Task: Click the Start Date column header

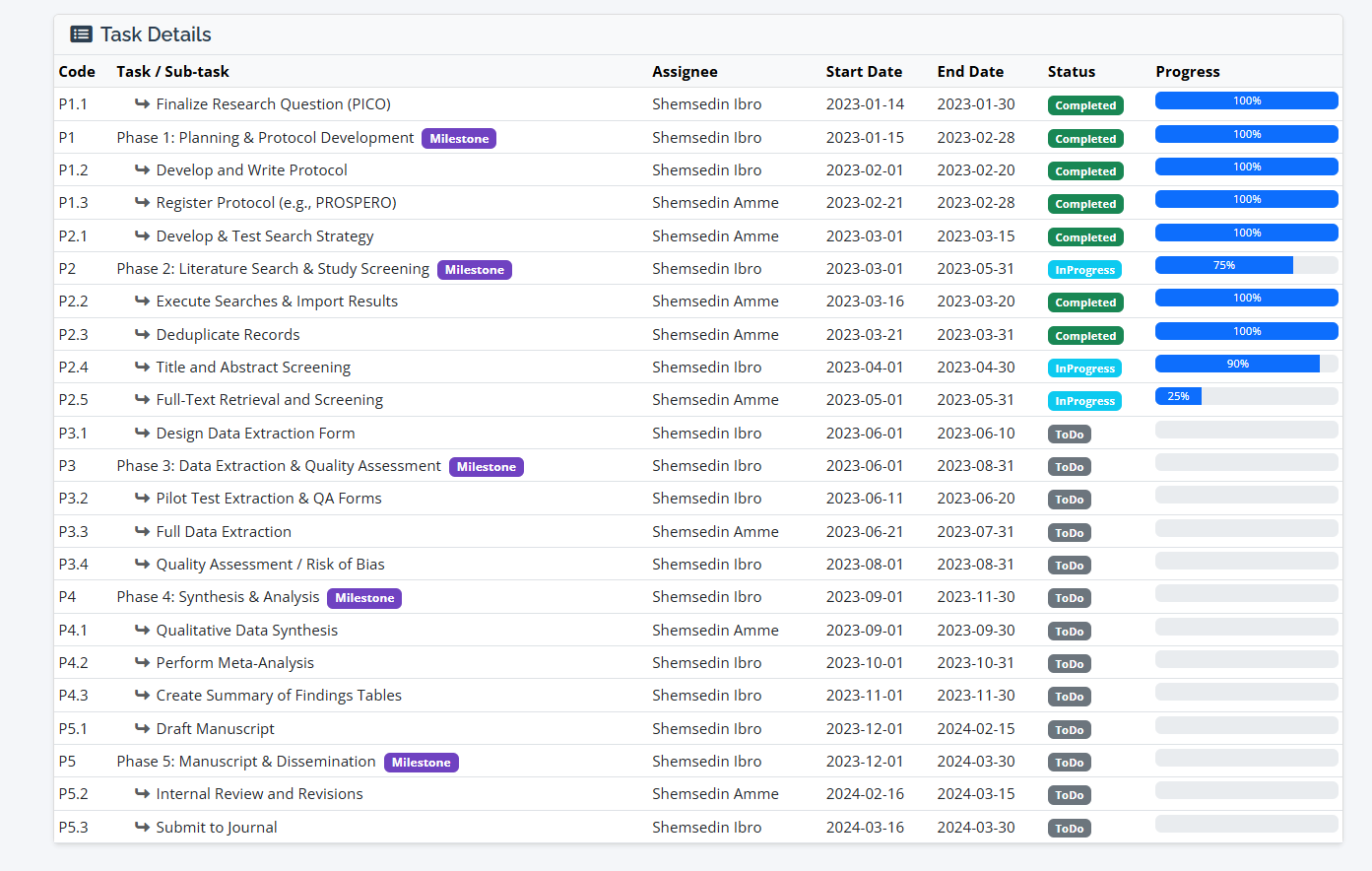Action: click(x=864, y=71)
